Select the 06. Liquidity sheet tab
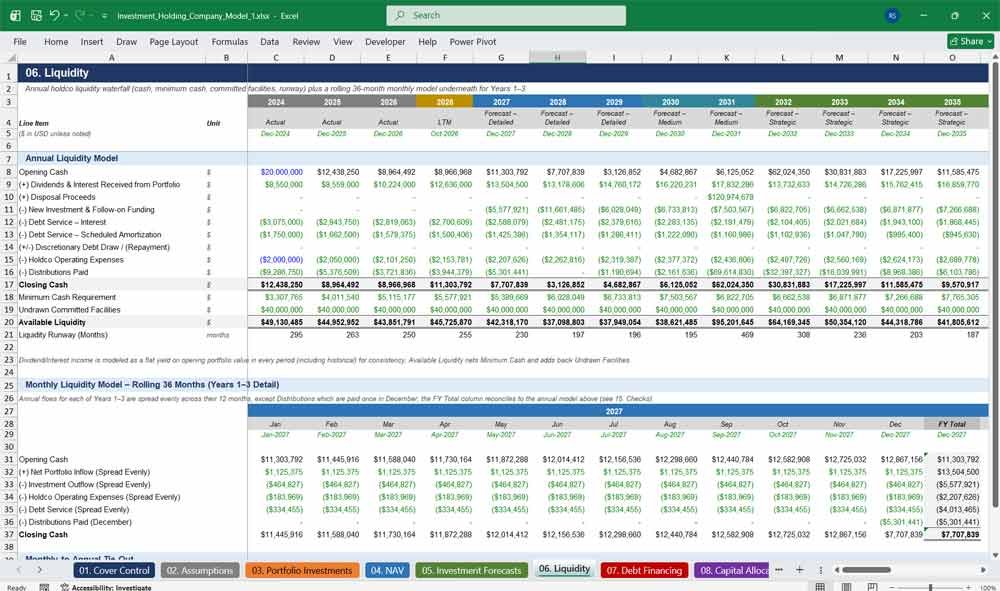The height and width of the screenshot is (591, 1000). click(564, 569)
